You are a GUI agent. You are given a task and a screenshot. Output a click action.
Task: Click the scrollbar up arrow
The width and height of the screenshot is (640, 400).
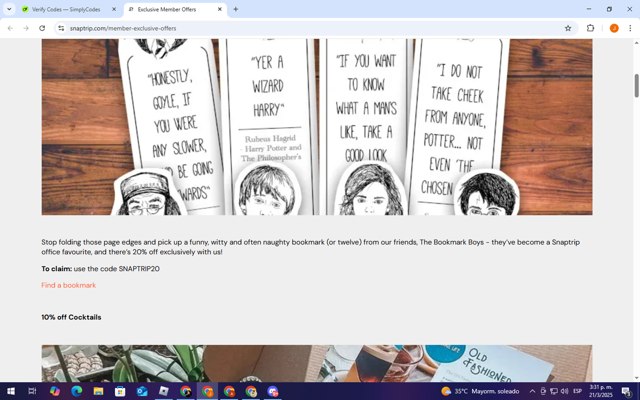coord(636,42)
